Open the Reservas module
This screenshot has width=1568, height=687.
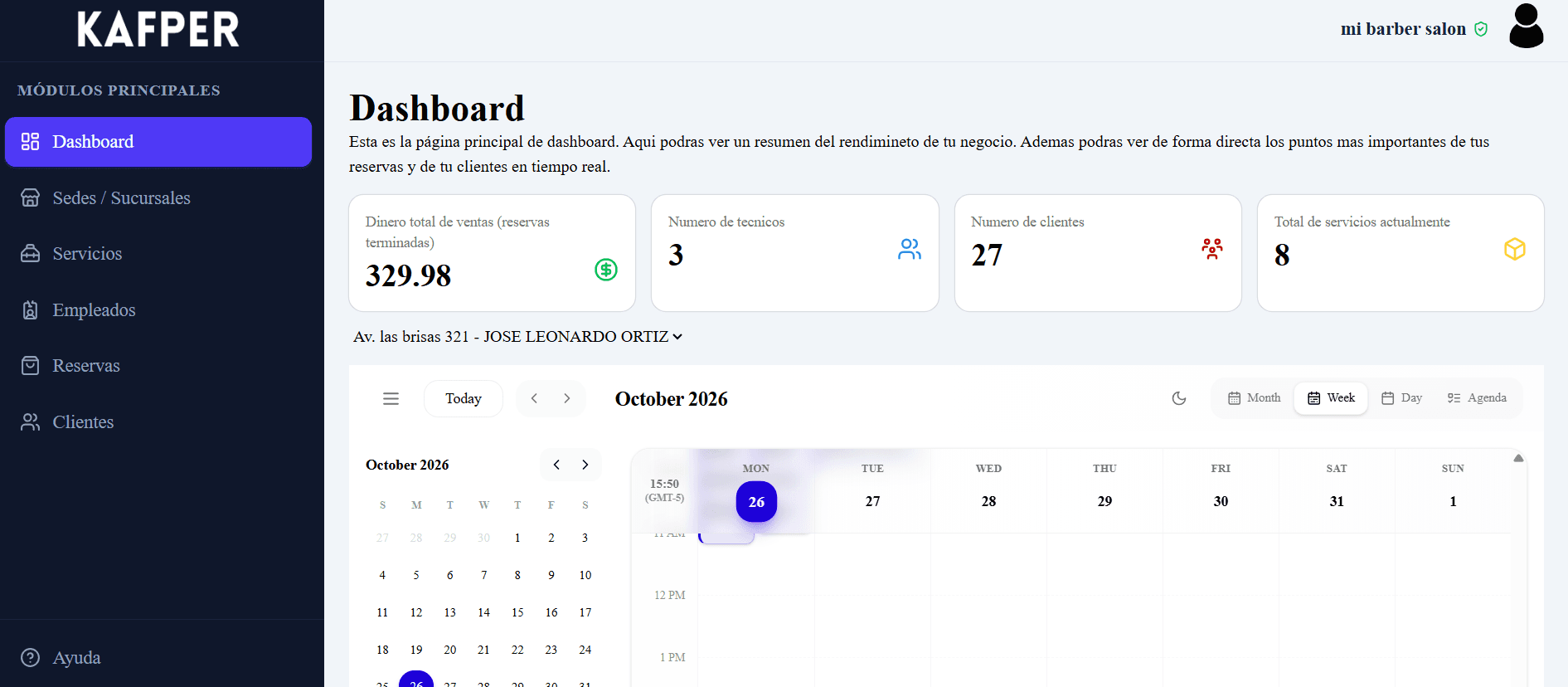[158, 366]
